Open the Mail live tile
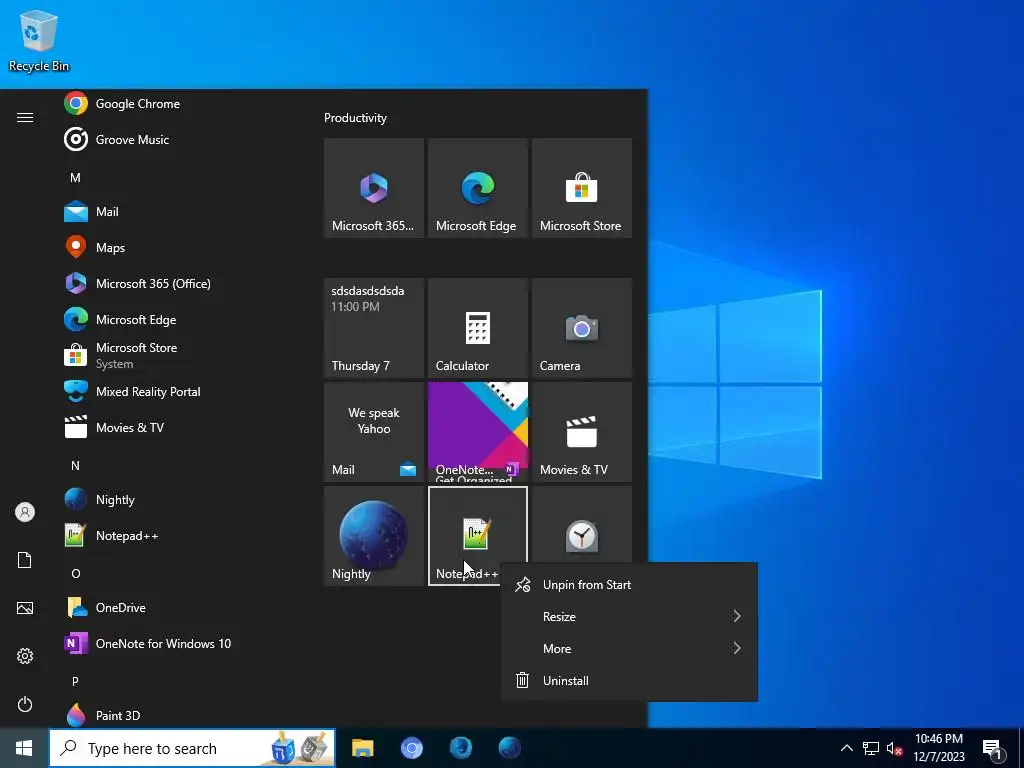 tap(374, 432)
